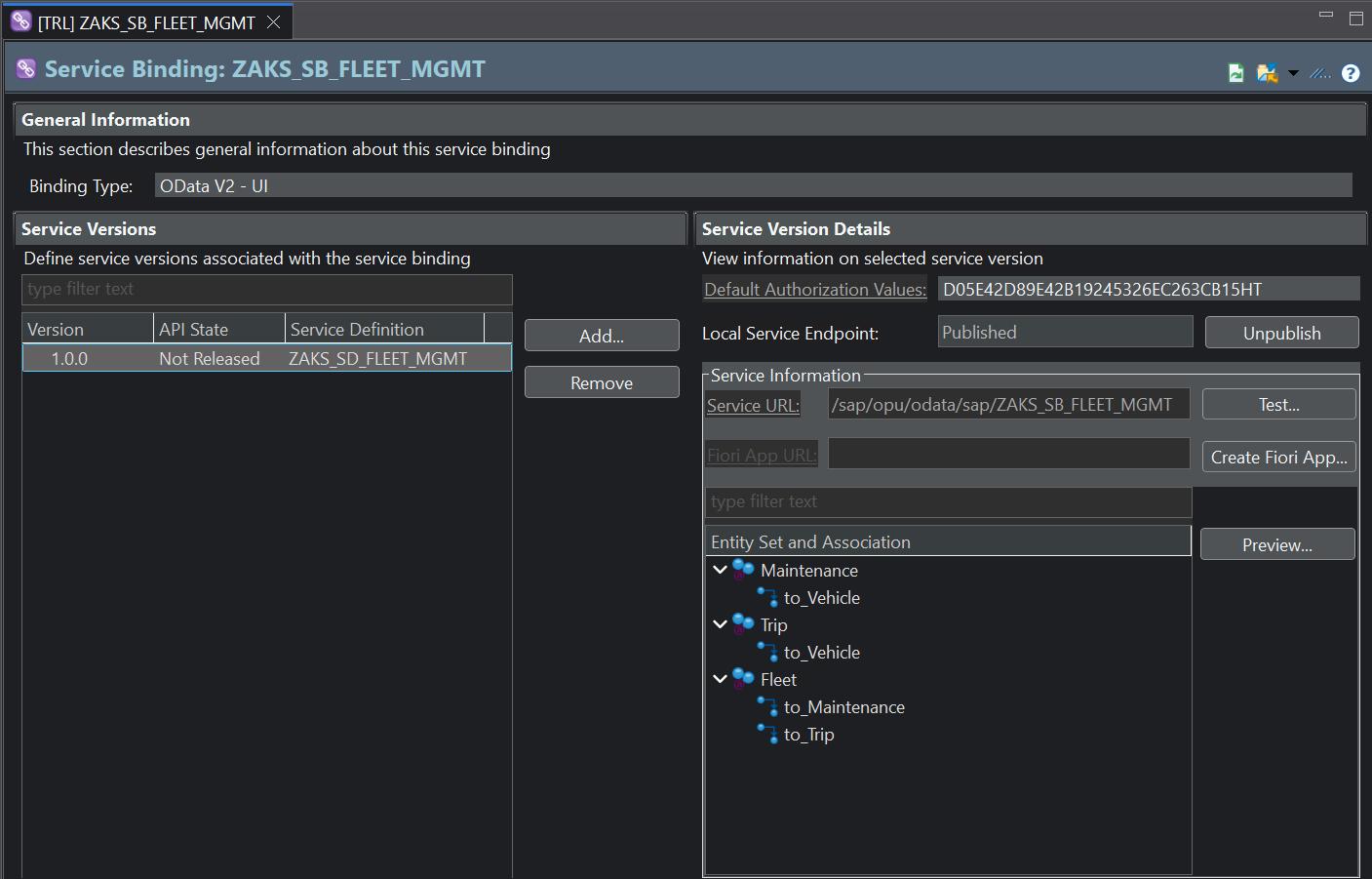Click the editor tab's service binding icon
Image resolution: width=1372 pixels, height=879 pixels.
click(21, 21)
